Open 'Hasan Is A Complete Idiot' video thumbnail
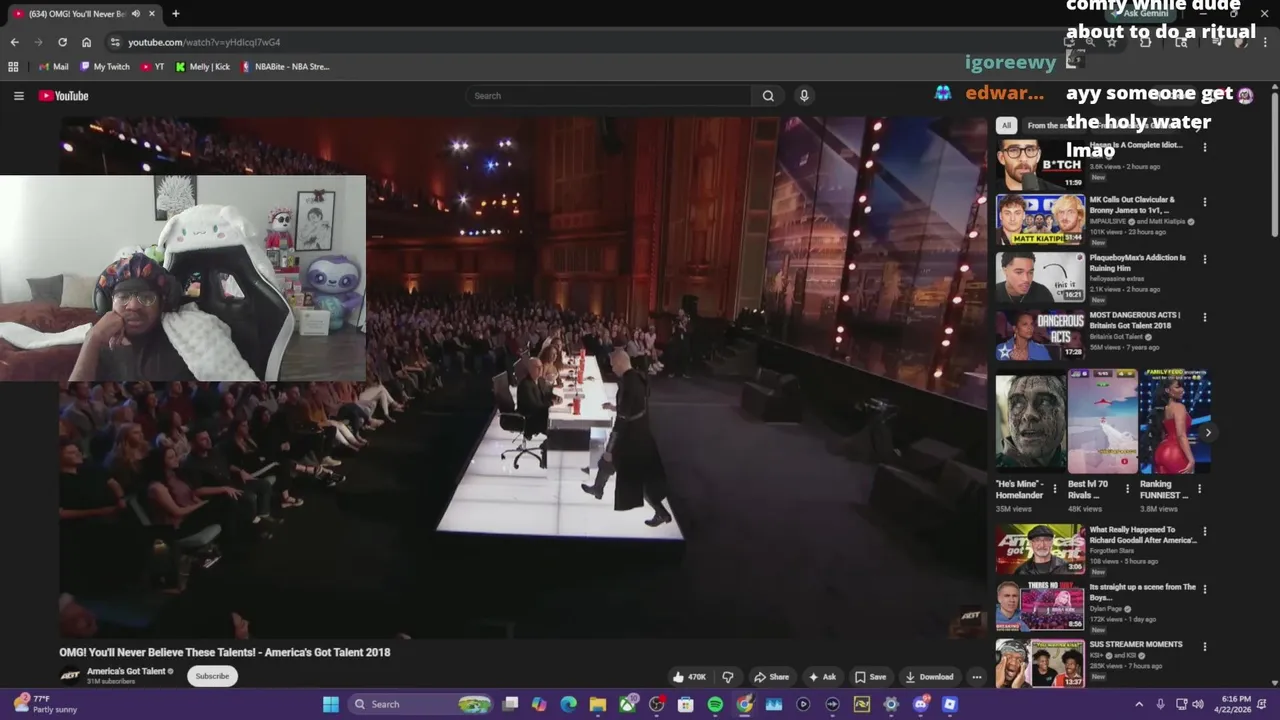This screenshot has width=1280, height=720. click(x=1040, y=164)
